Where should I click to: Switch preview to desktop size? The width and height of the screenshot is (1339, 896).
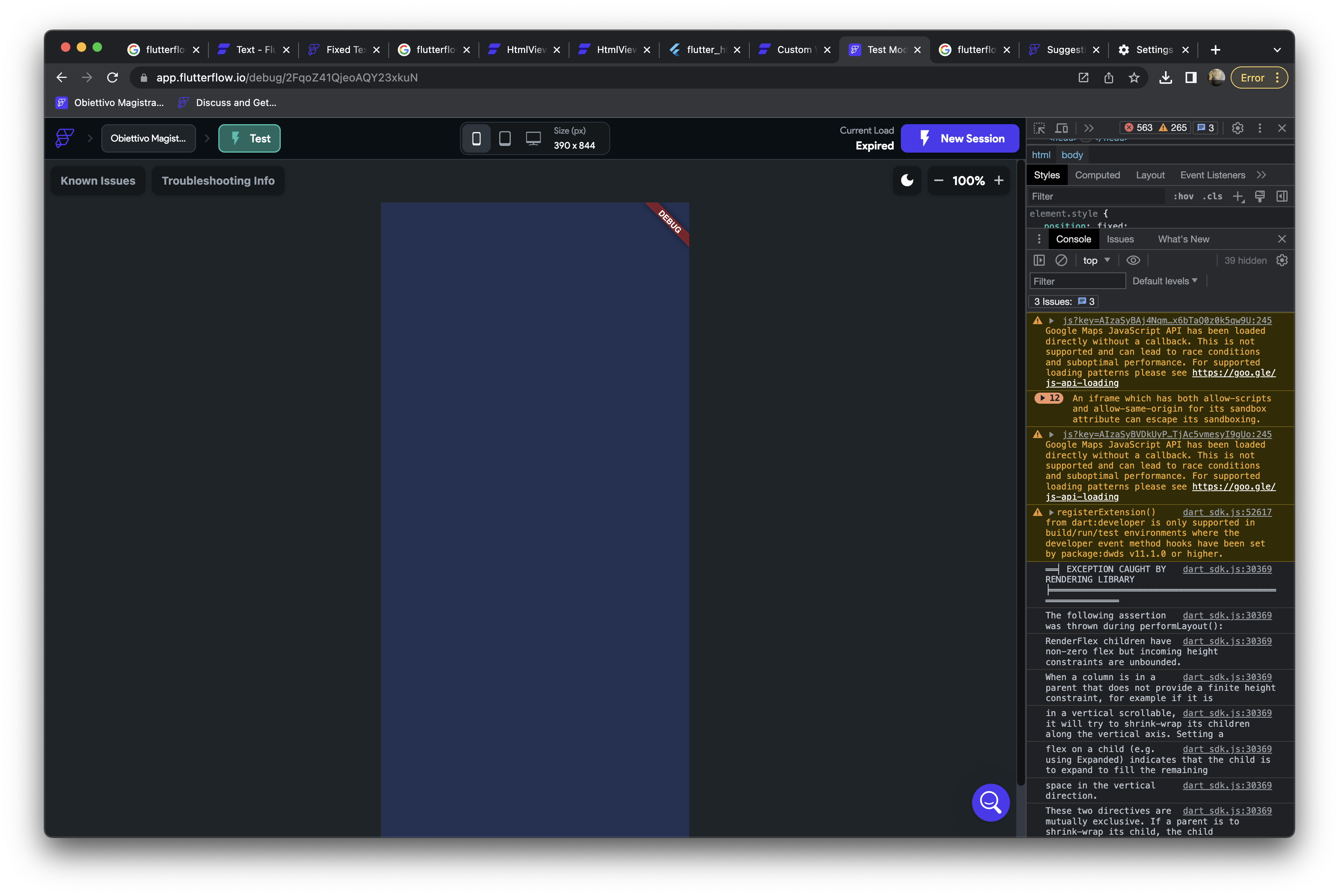533,138
